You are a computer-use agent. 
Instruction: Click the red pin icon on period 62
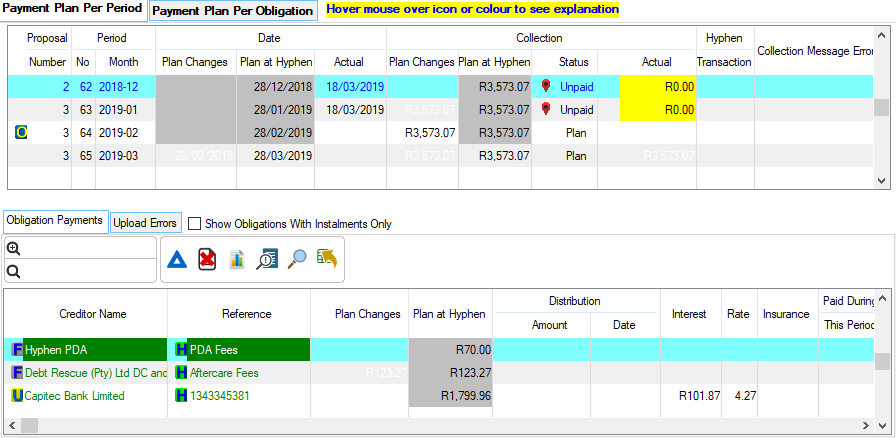coord(546,86)
